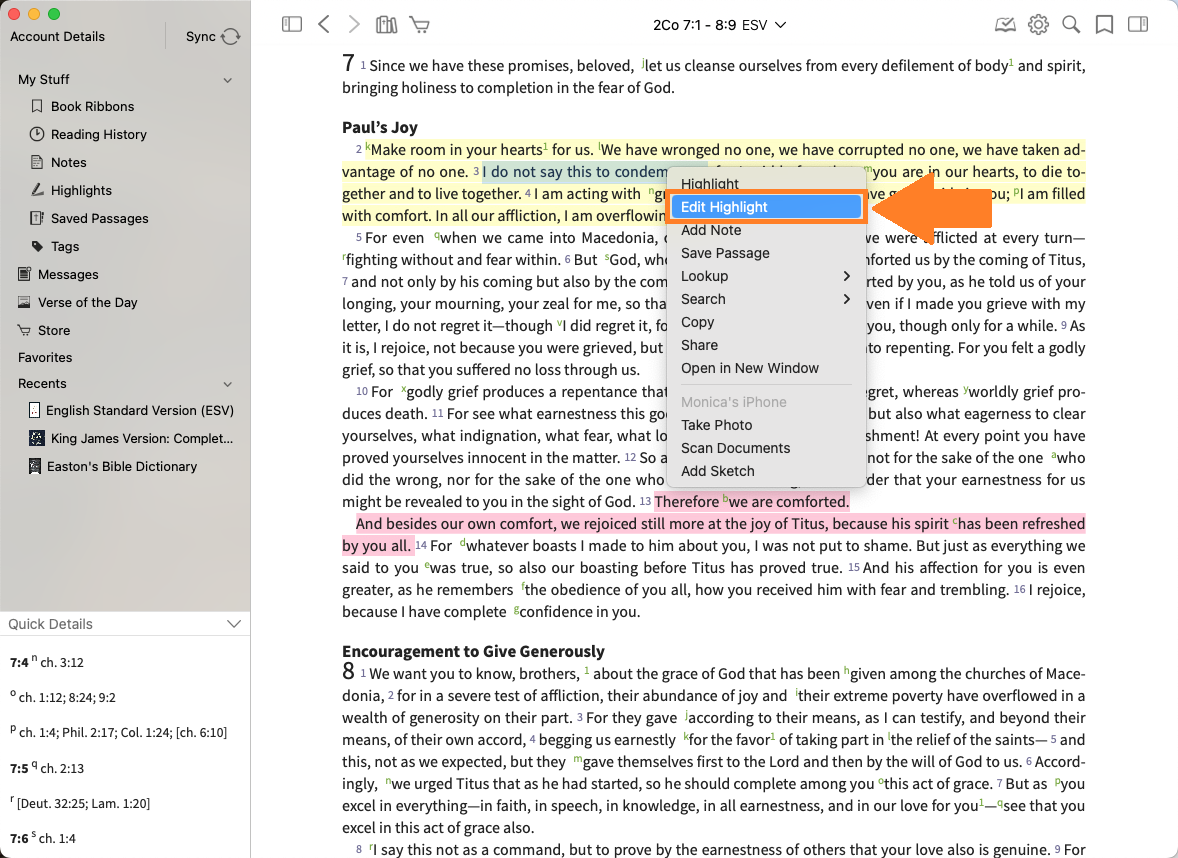This screenshot has height=858, width=1178.
Task: Open the ch. 2:13 cross-reference
Action: click(62, 769)
